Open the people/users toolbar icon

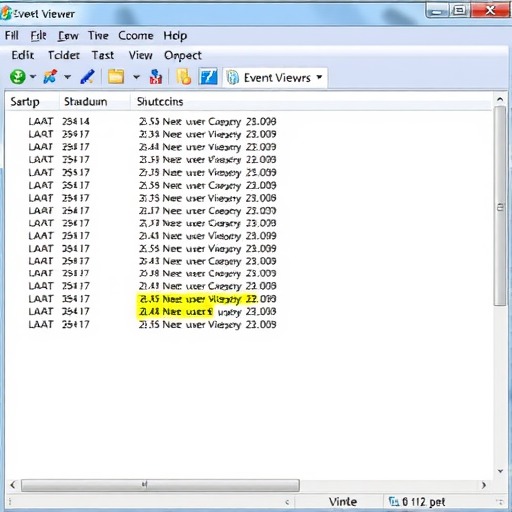tap(156, 77)
